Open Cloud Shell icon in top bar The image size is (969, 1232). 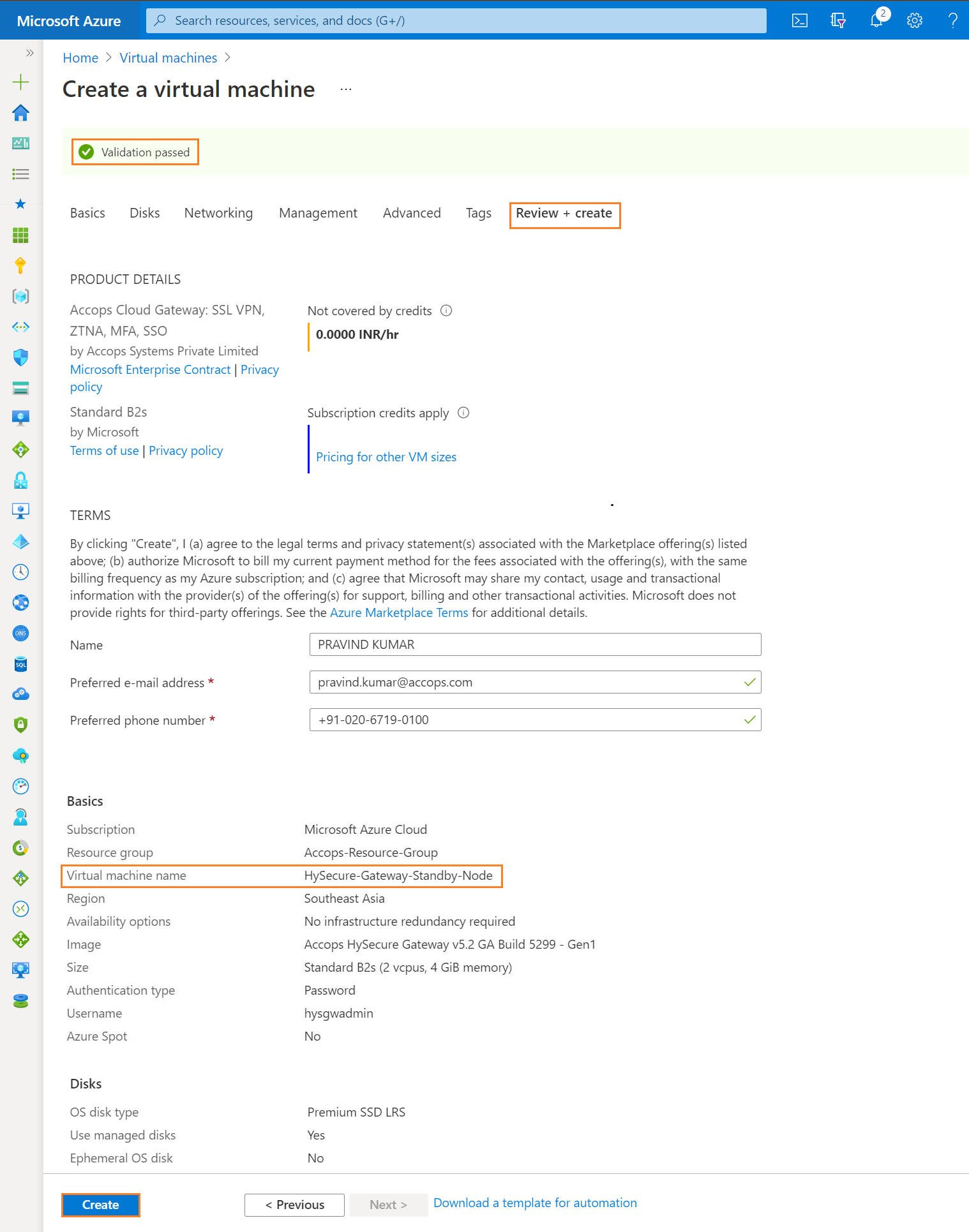(x=799, y=20)
